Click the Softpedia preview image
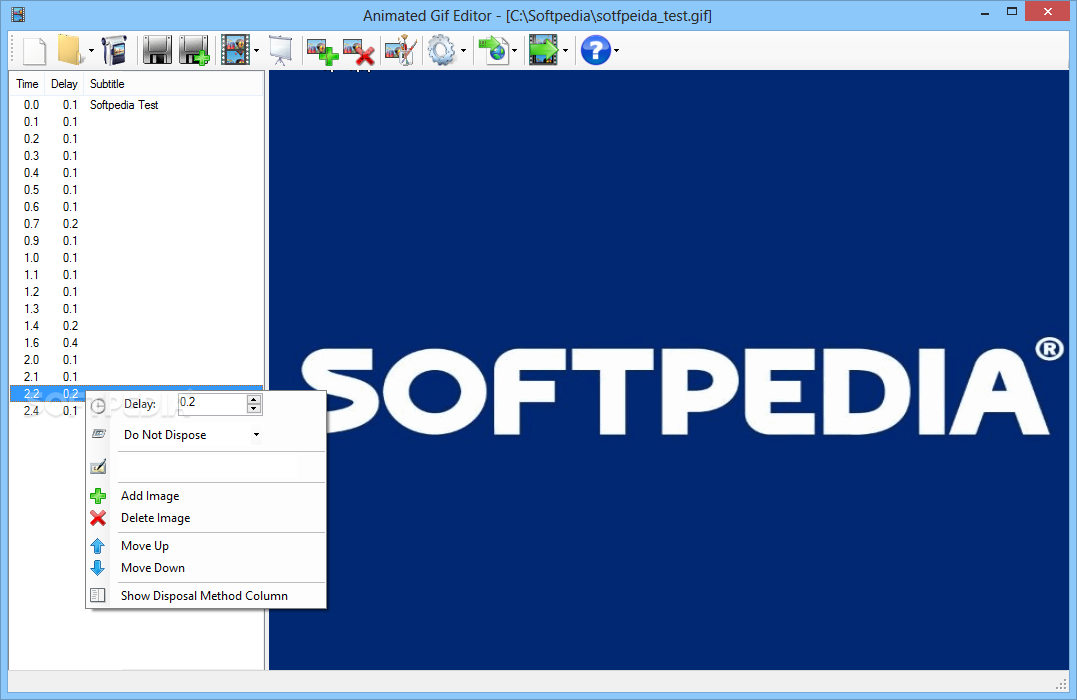This screenshot has width=1077, height=700. (x=669, y=370)
